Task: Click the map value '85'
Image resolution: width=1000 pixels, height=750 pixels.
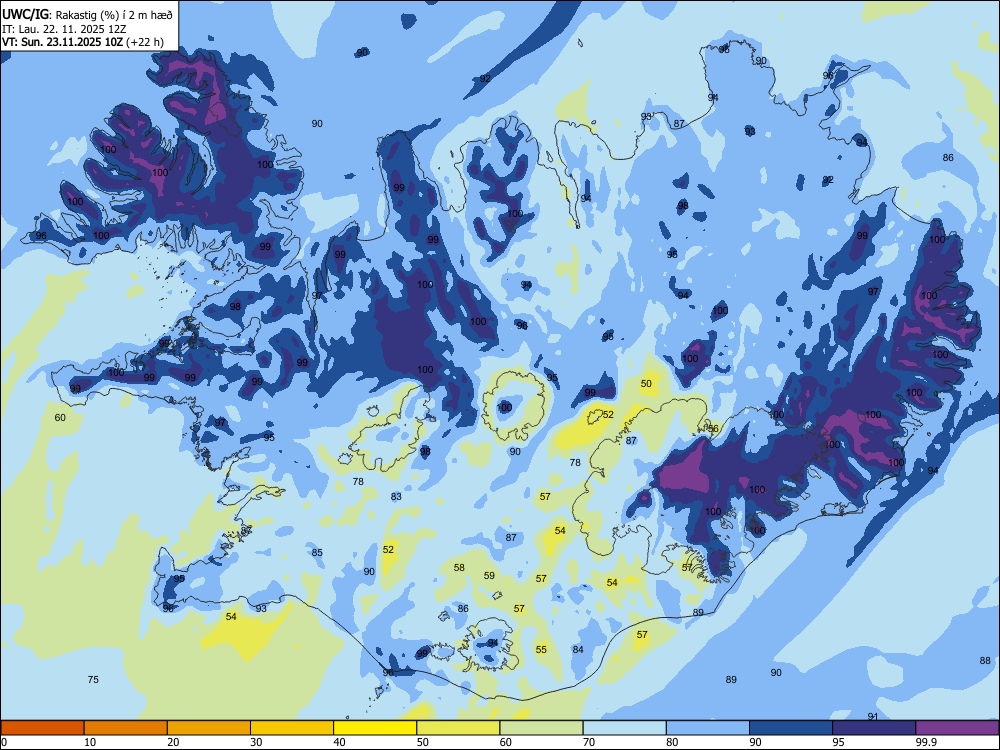Action: pyautogui.click(x=317, y=552)
